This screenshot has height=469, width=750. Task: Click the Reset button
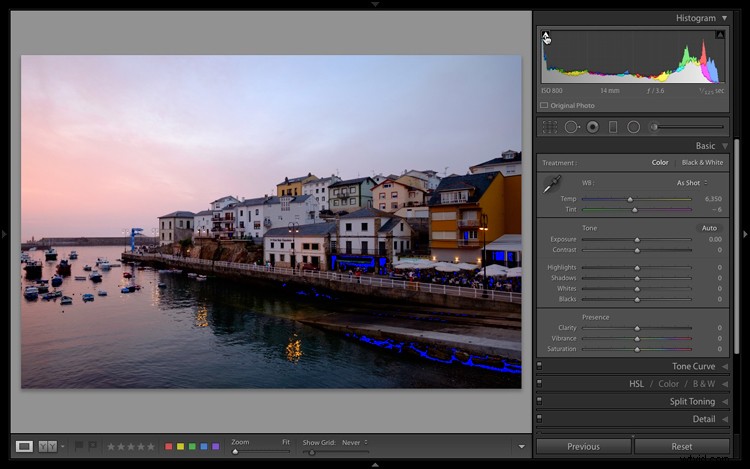tap(682, 447)
